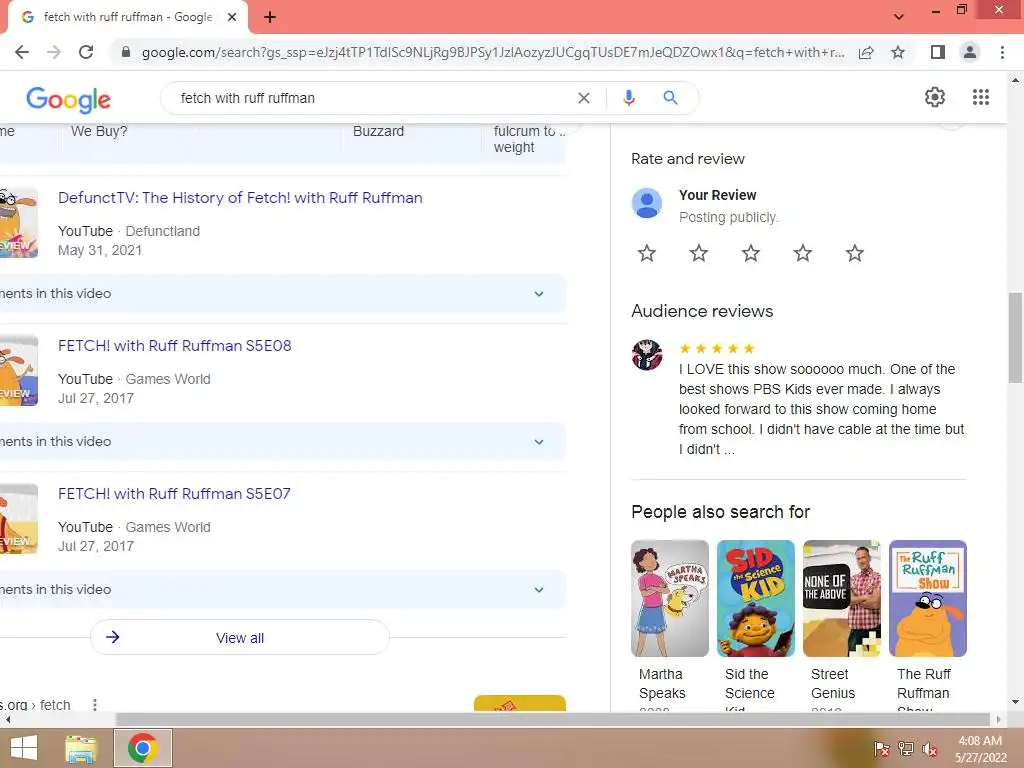Viewport: 1024px width, 768px height.
Task: Reload the current page
Action: (x=86, y=52)
